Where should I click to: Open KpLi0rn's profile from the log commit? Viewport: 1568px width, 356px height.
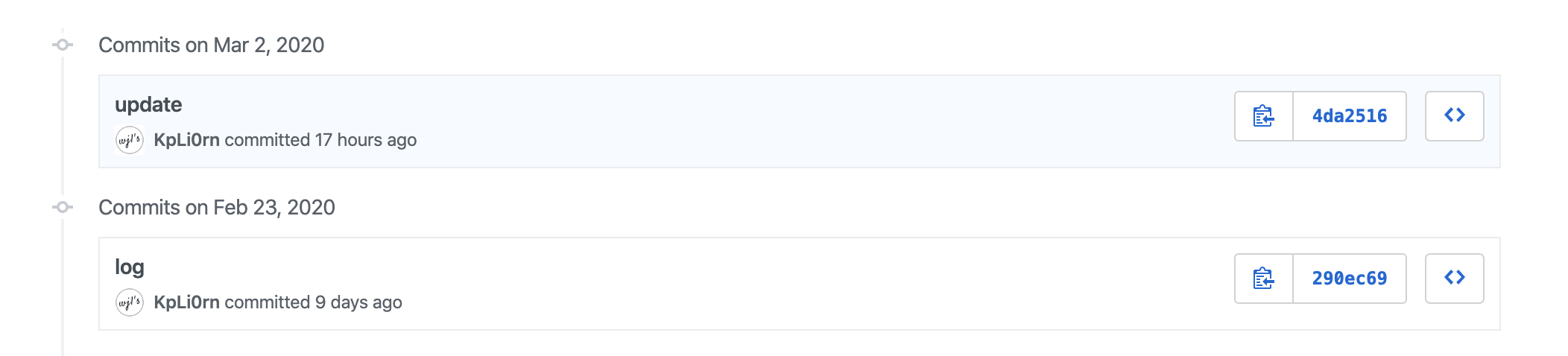point(186,302)
